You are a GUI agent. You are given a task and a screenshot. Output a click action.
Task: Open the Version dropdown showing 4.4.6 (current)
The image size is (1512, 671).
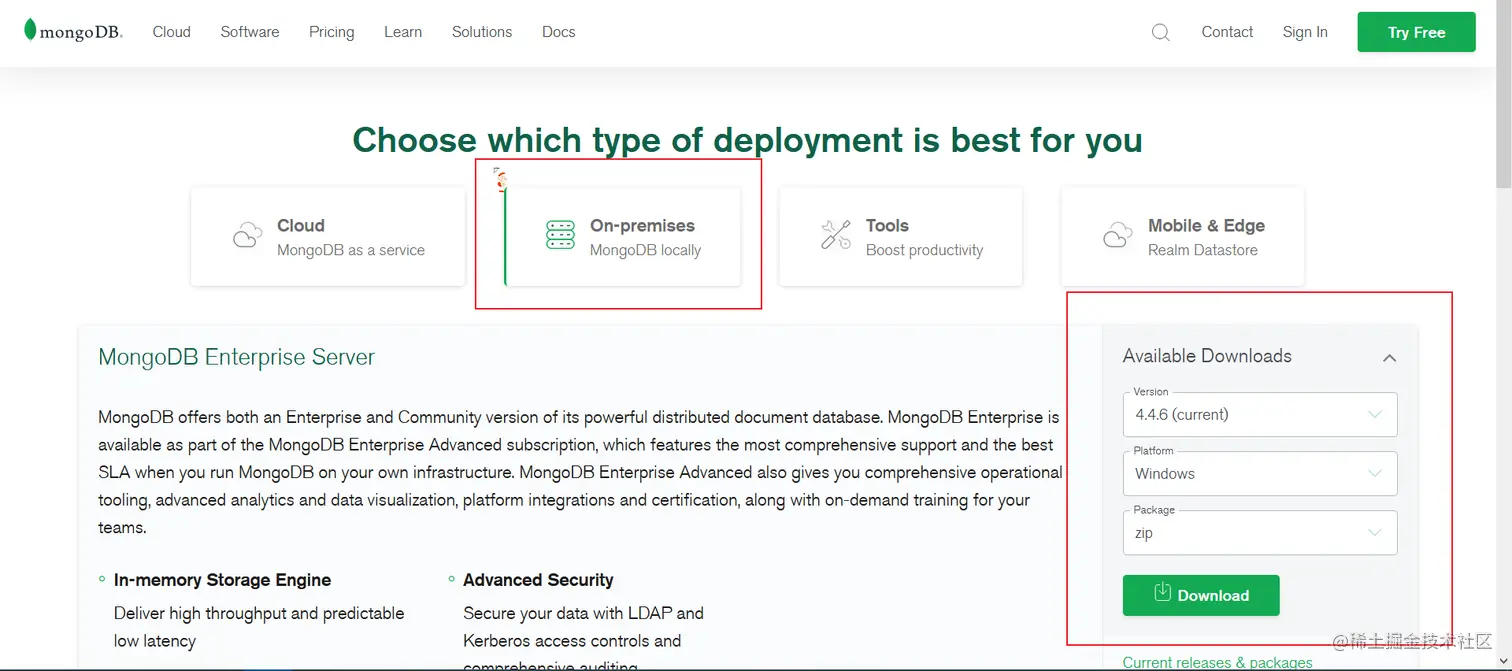click(x=1260, y=414)
